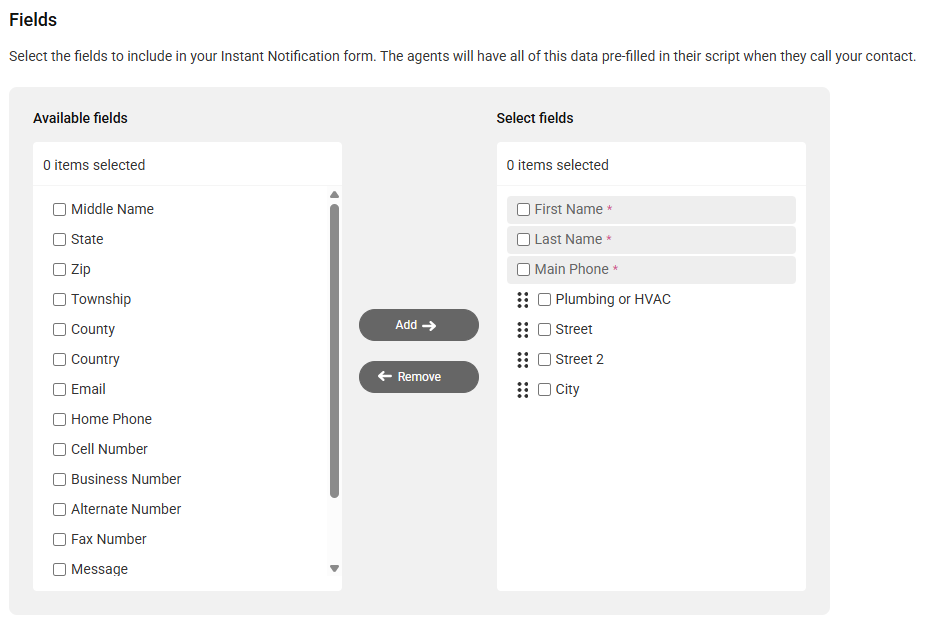Click the drag handle next to Street 2
The height and width of the screenshot is (632, 932).
[522, 360]
